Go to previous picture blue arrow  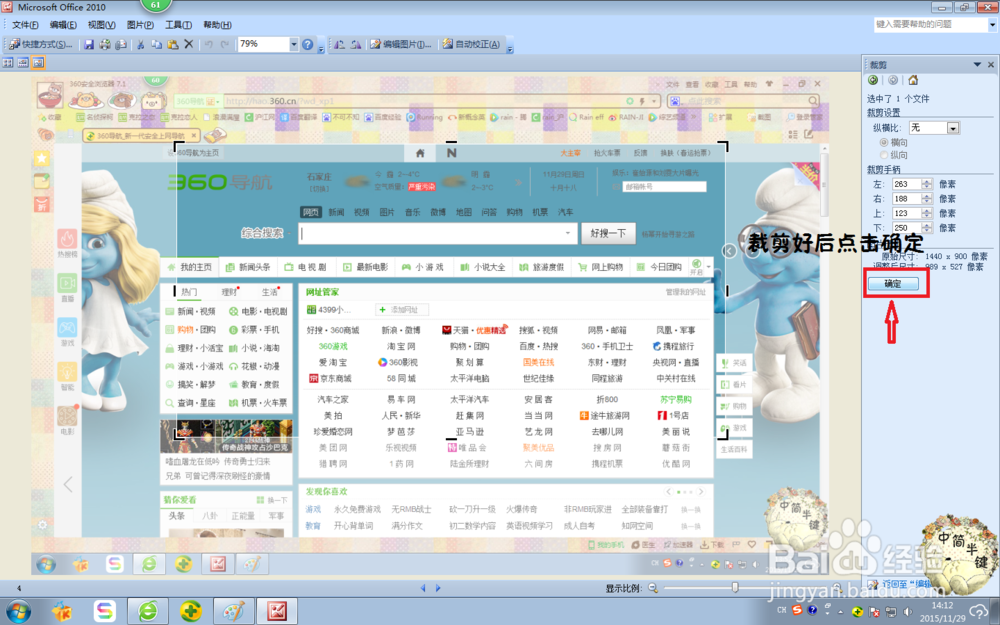click(422, 588)
